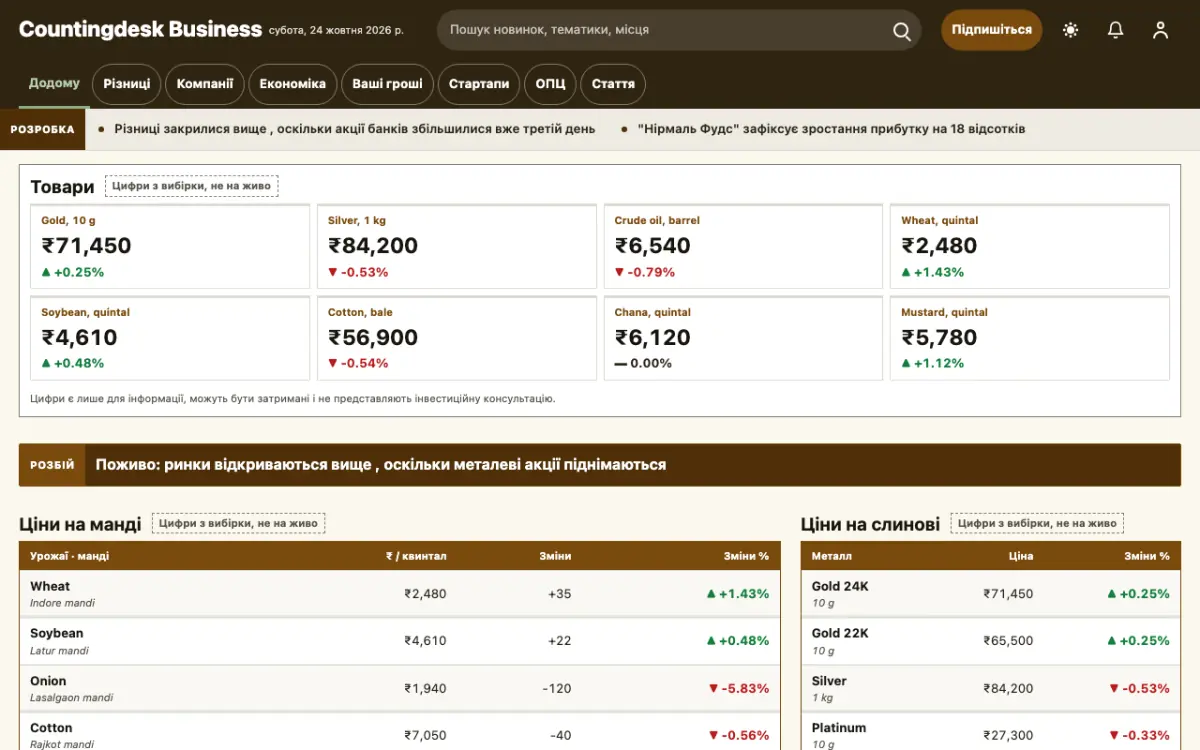Open the live markets Поживо headline
1200x750 pixels.
tap(381, 465)
